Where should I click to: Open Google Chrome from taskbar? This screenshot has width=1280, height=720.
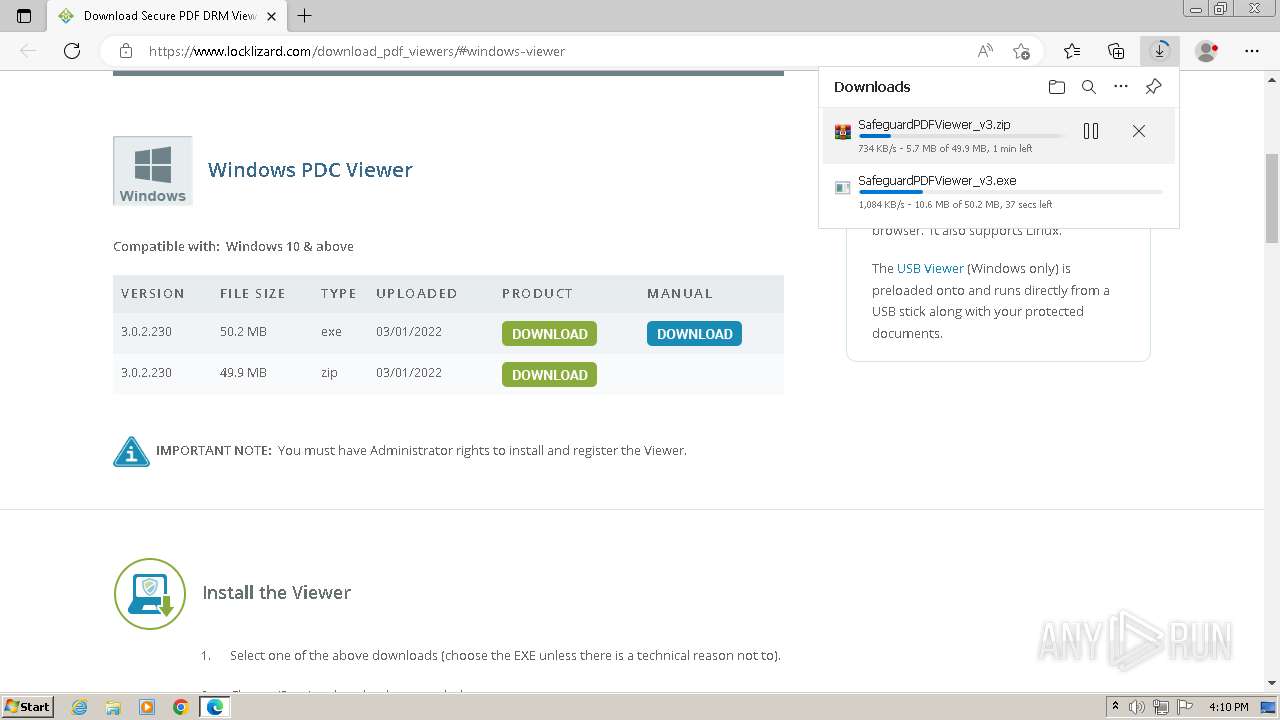[x=180, y=707]
